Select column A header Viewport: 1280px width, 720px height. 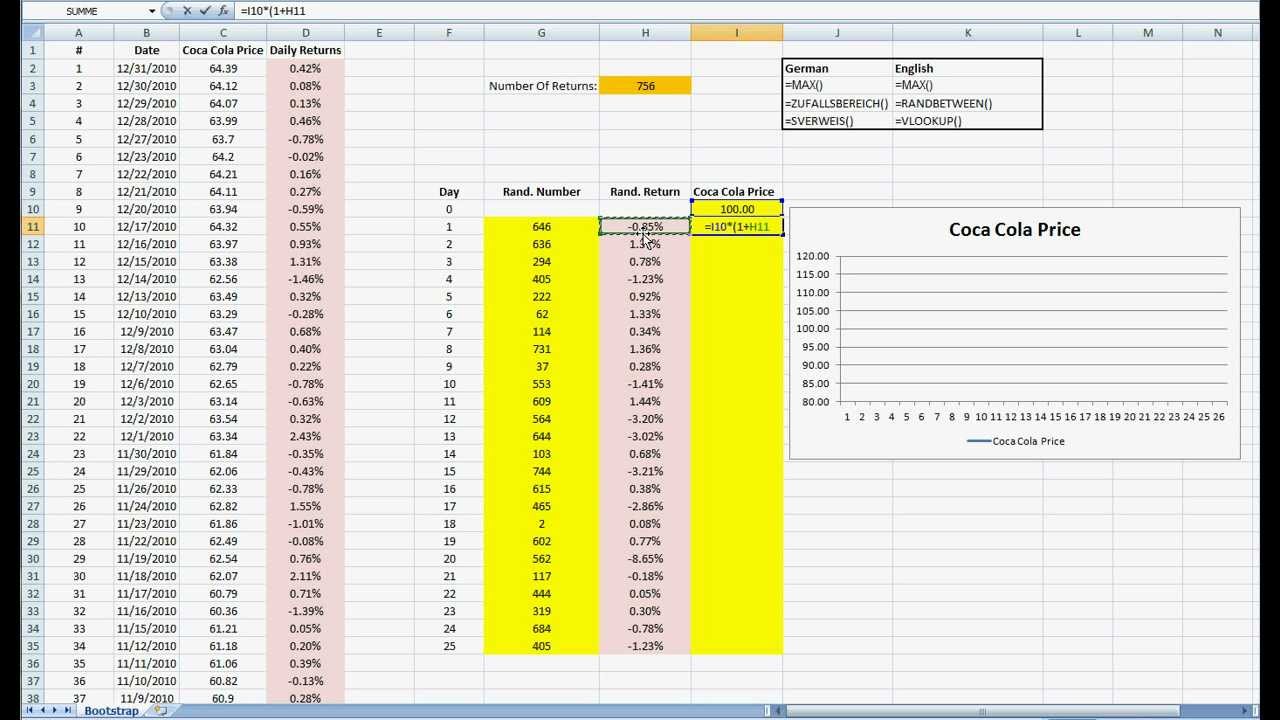coord(78,33)
